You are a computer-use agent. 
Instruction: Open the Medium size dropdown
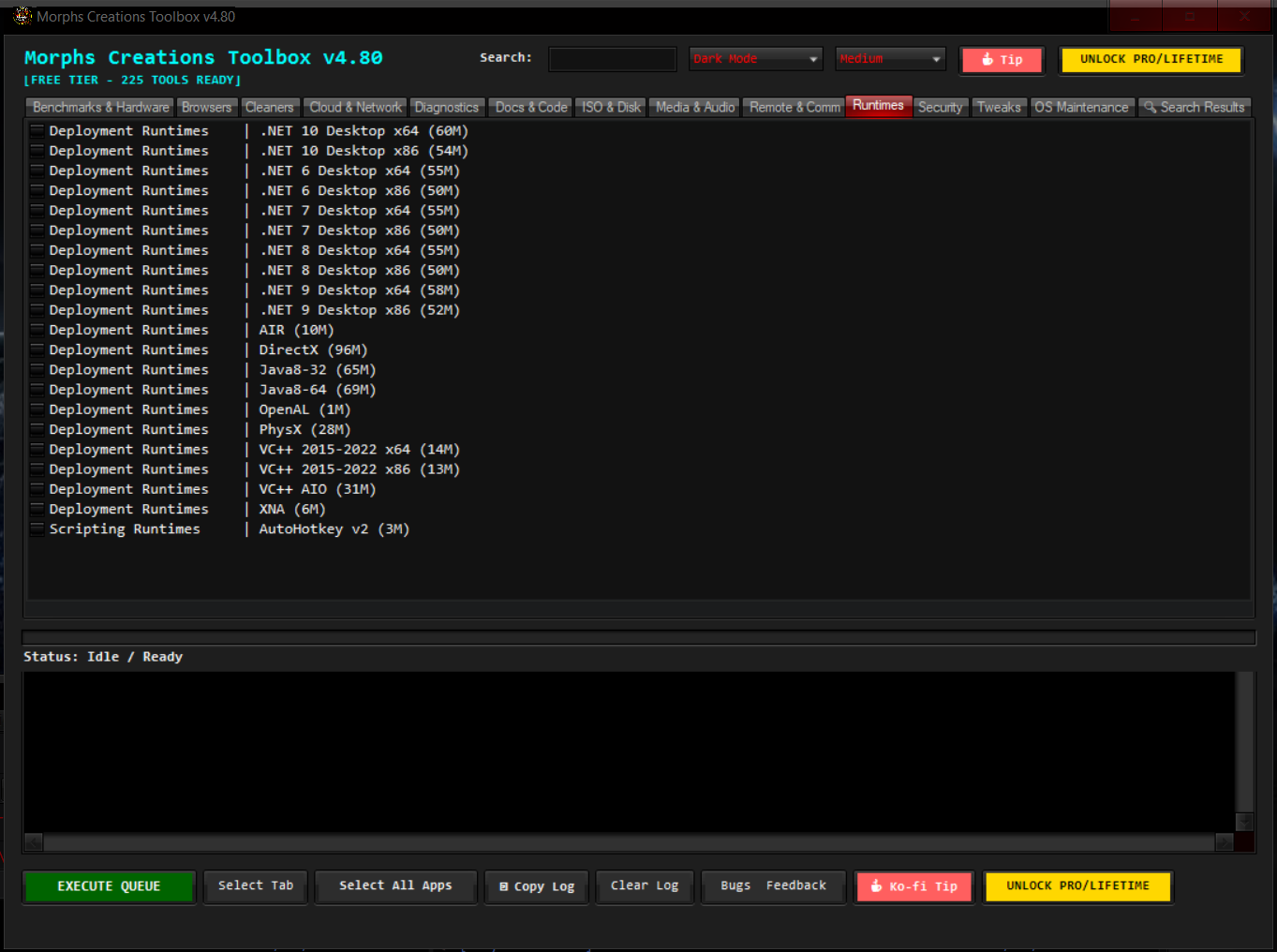pos(890,59)
